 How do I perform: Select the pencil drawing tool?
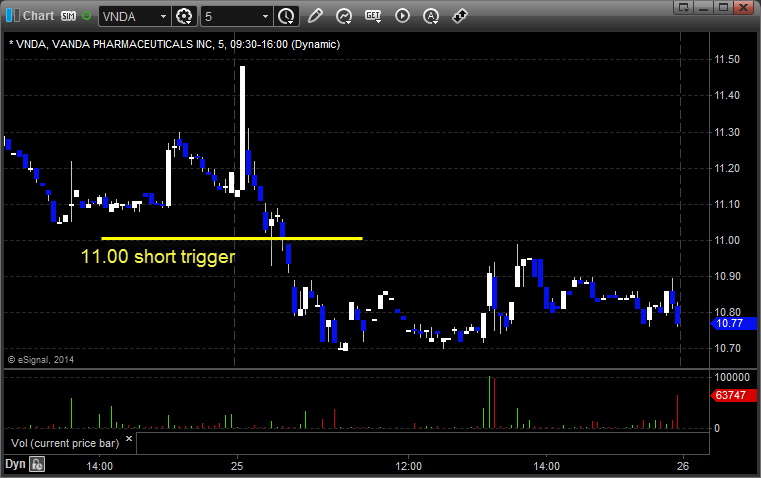coord(315,16)
